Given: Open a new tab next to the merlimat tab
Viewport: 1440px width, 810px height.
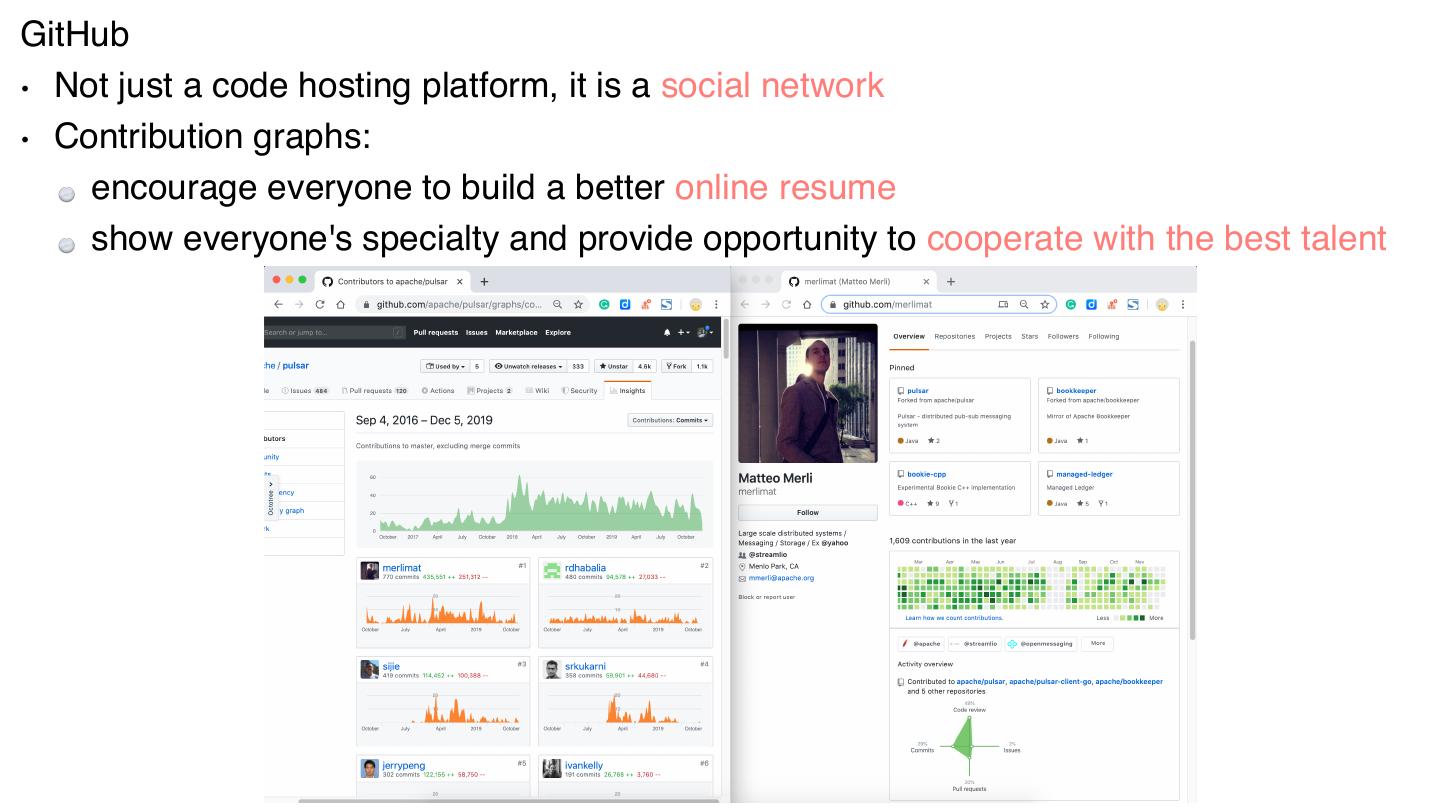Looking at the screenshot, I should 951,282.
